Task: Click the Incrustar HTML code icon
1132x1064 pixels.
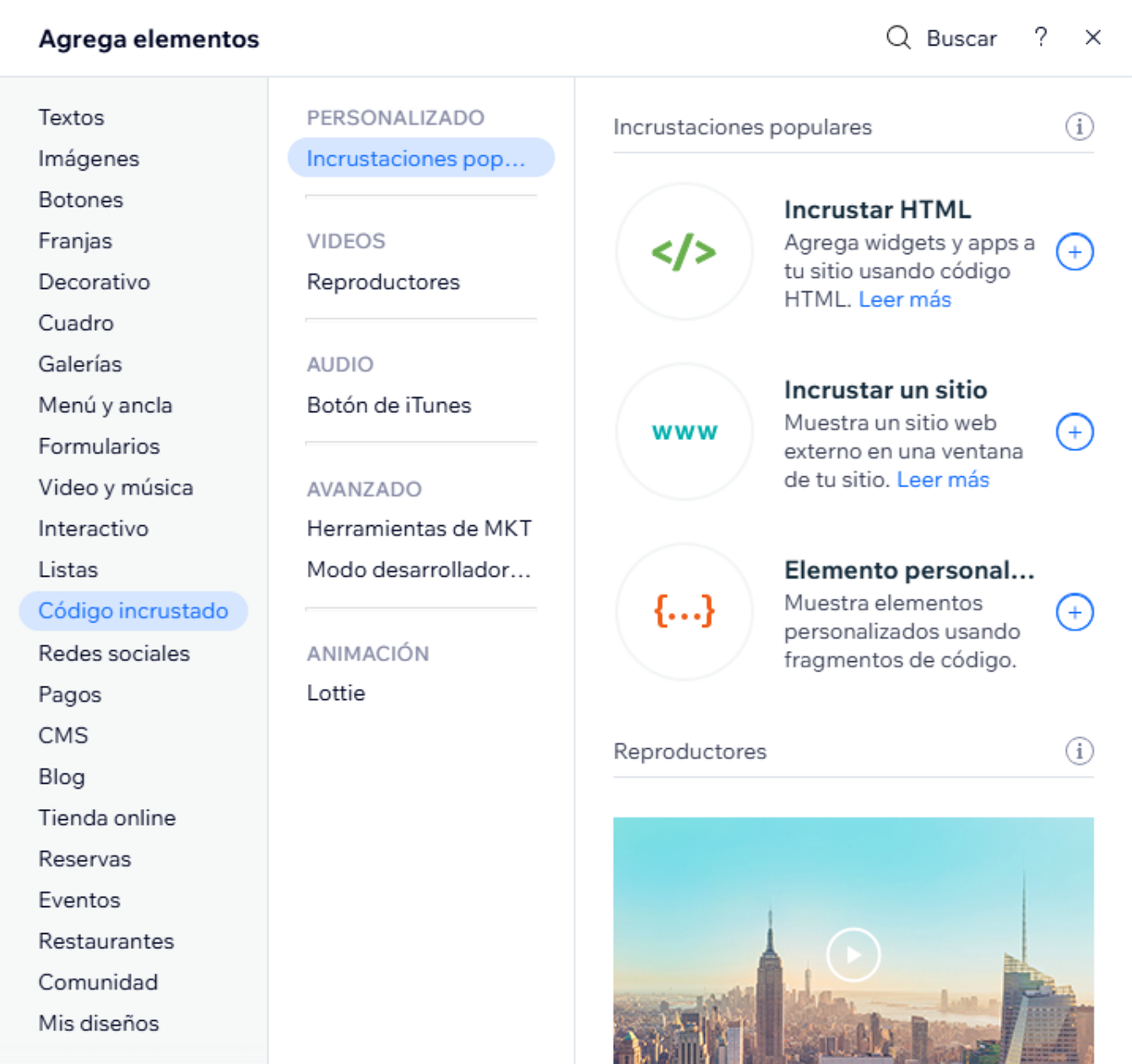Action: [684, 252]
